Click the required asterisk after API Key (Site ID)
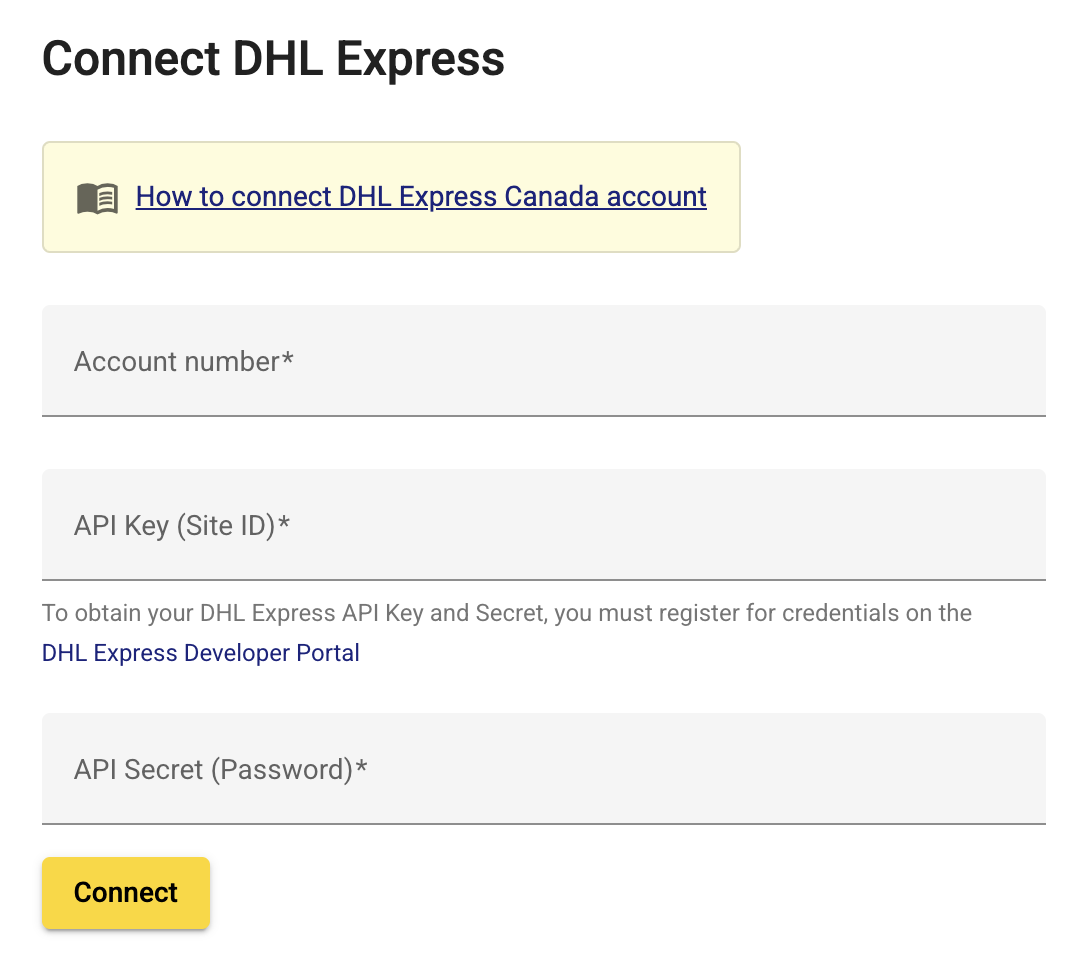Image resolution: width=1088 pixels, height=964 pixels. 283,522
